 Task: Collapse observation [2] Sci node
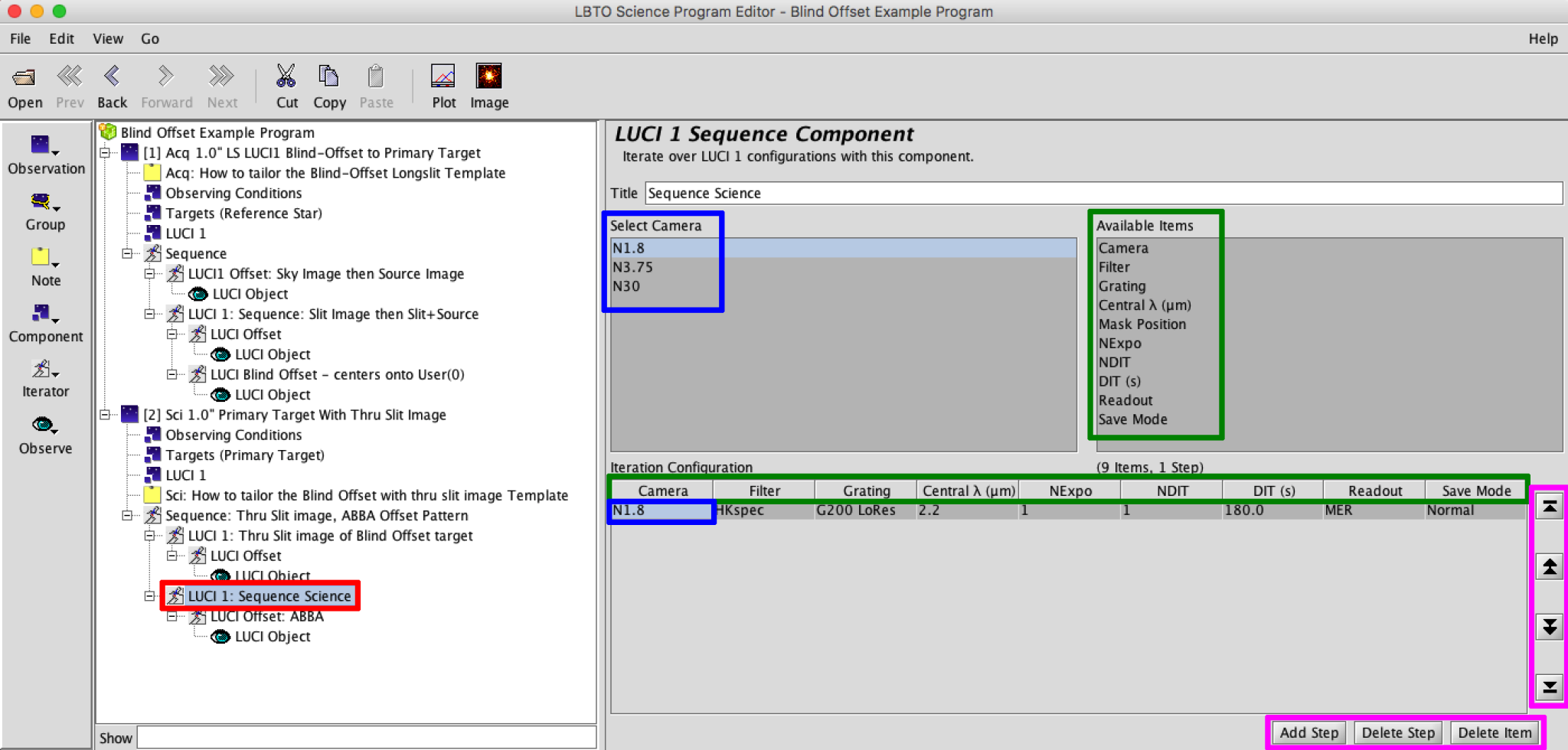click(x=105, y=415)
